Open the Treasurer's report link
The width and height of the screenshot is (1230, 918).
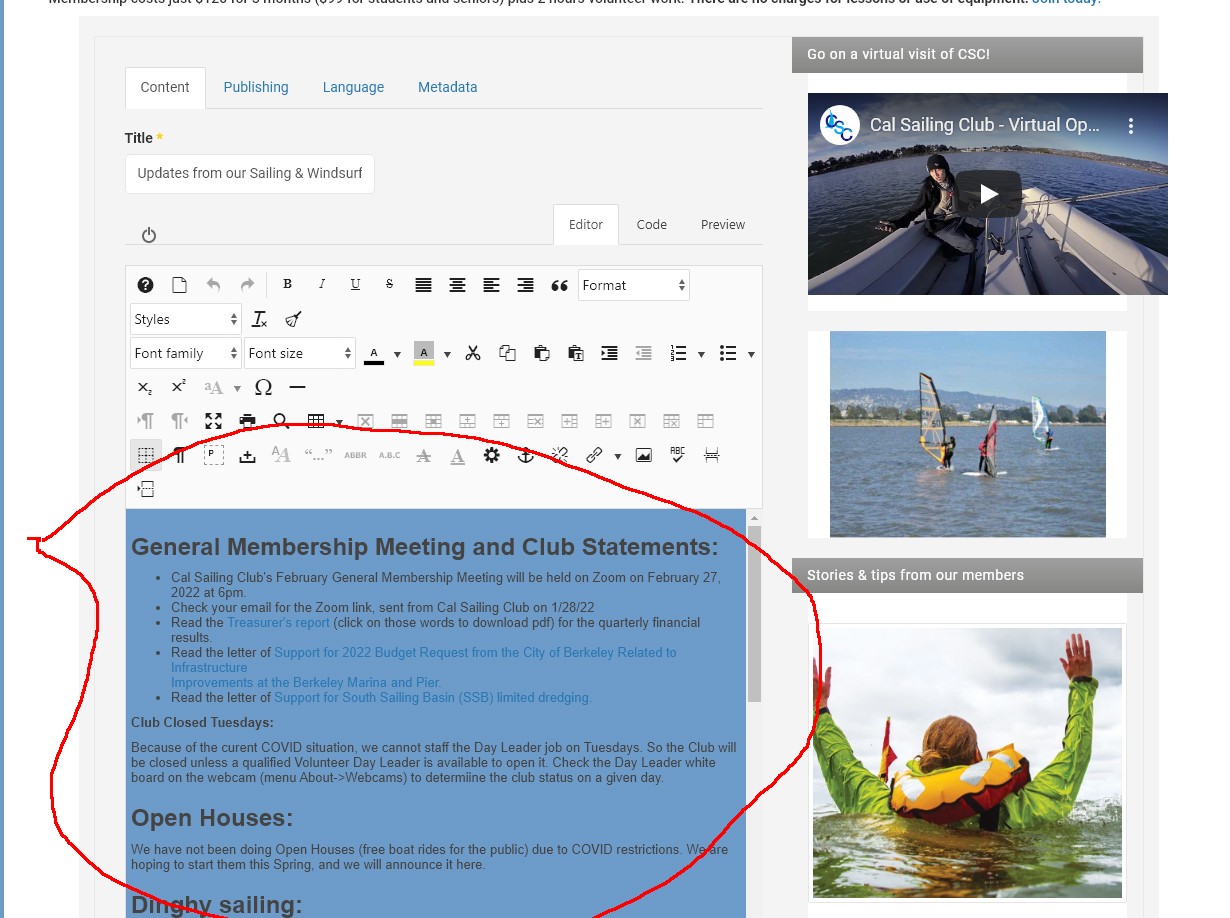(x=278, y=622)
